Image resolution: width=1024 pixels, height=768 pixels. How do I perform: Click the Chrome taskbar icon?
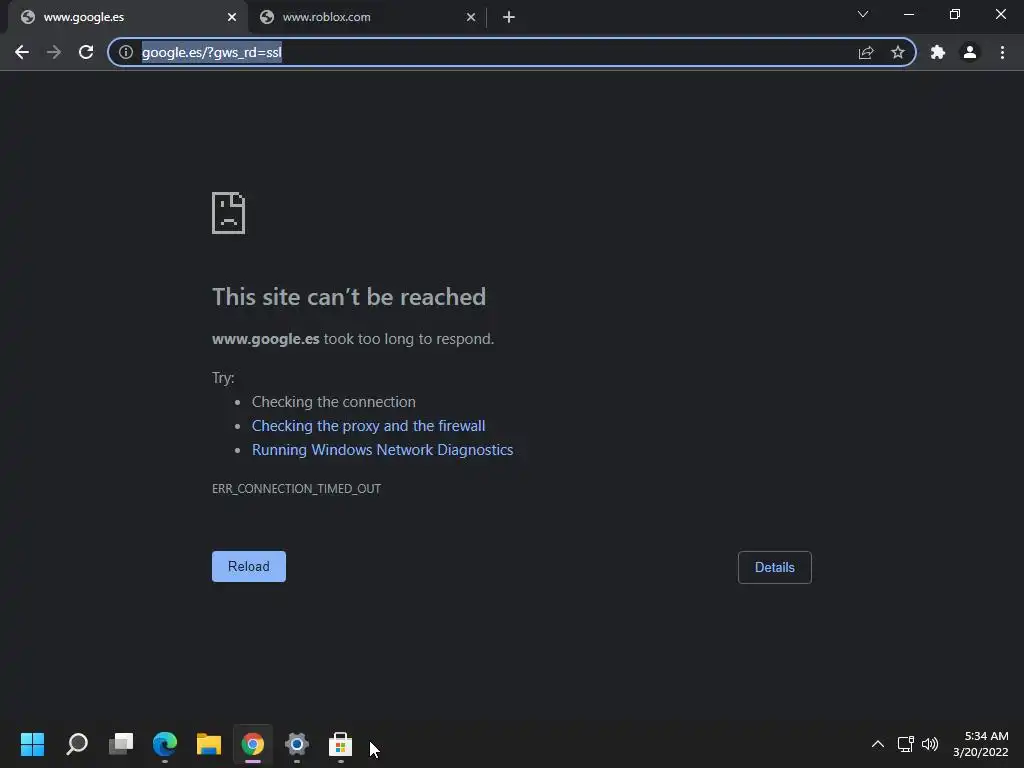click(x=253, y=744)
